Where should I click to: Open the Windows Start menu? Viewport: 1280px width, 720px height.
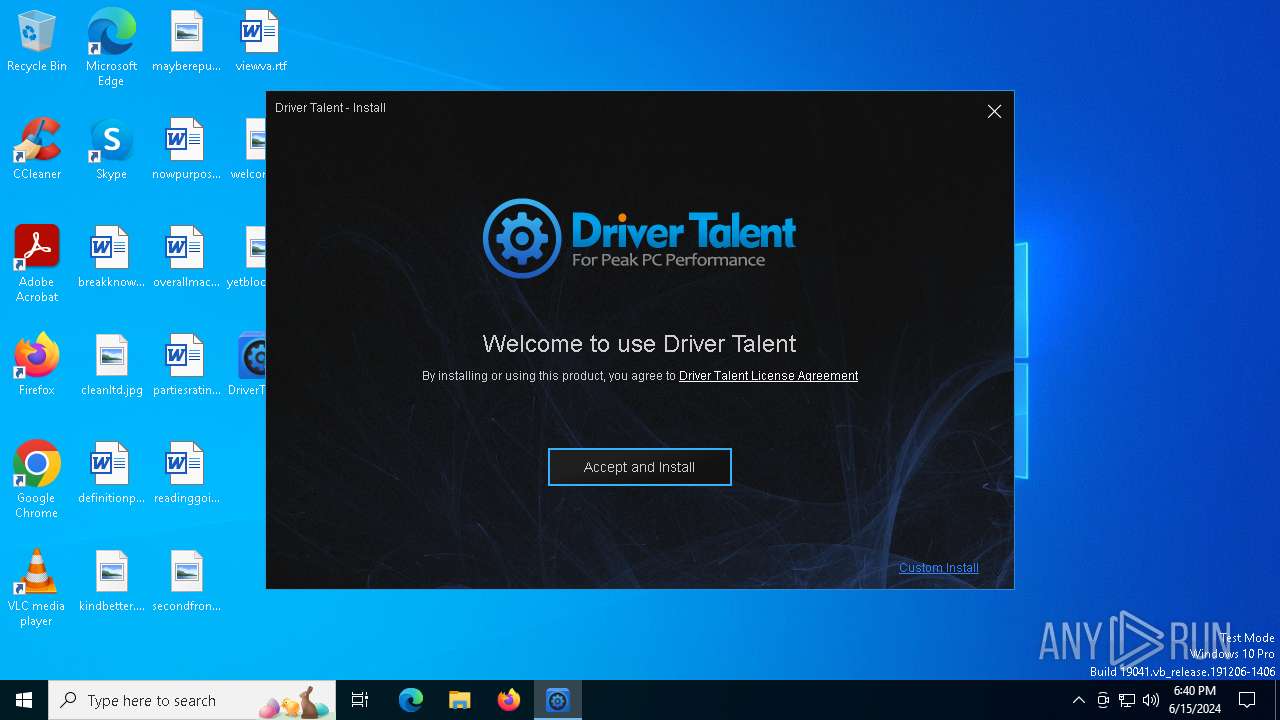tap(24, 700)
